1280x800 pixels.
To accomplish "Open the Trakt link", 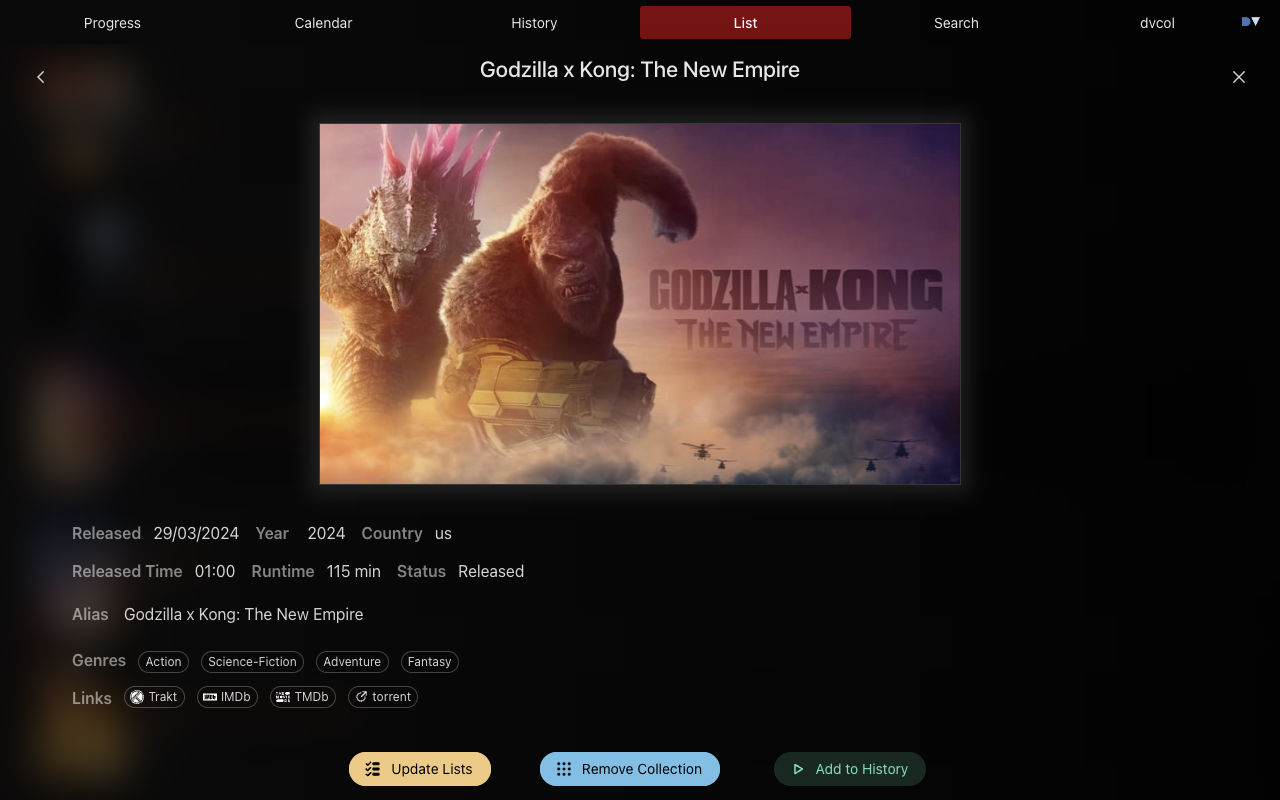I will (x=154, y=697).
